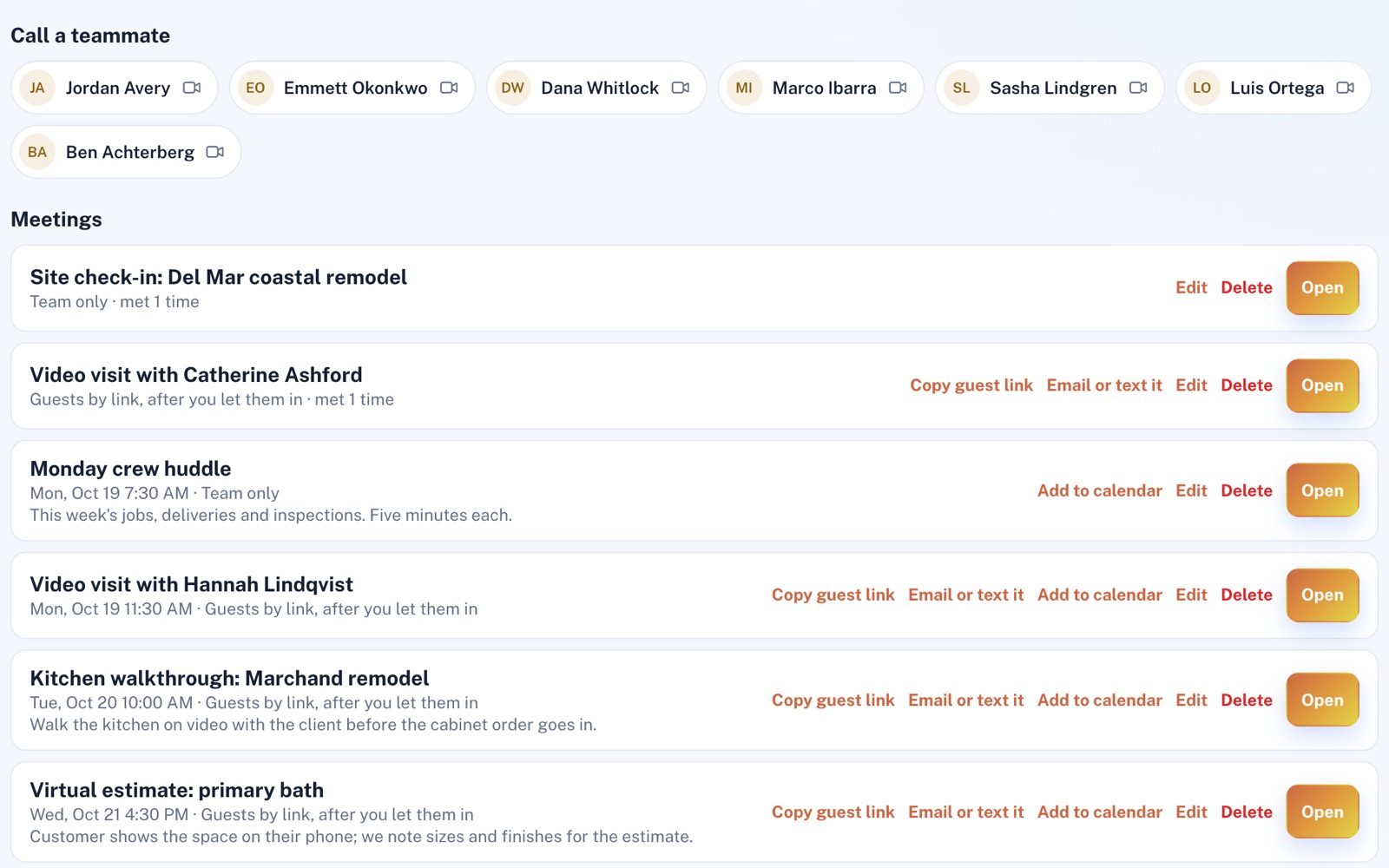Open Video visit with Catherine Ashford
Image resolution: width=1389 pixels, height=868 pixels.
point(1322,385)
